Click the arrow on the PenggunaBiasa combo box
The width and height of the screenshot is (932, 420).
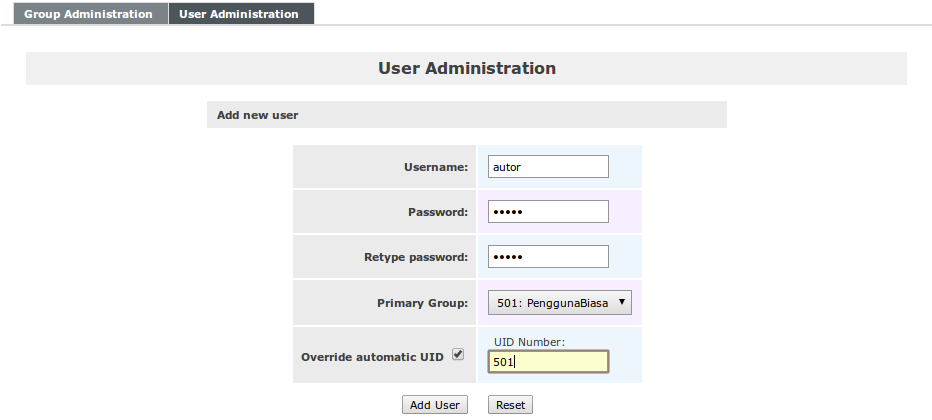coord(621,302)
